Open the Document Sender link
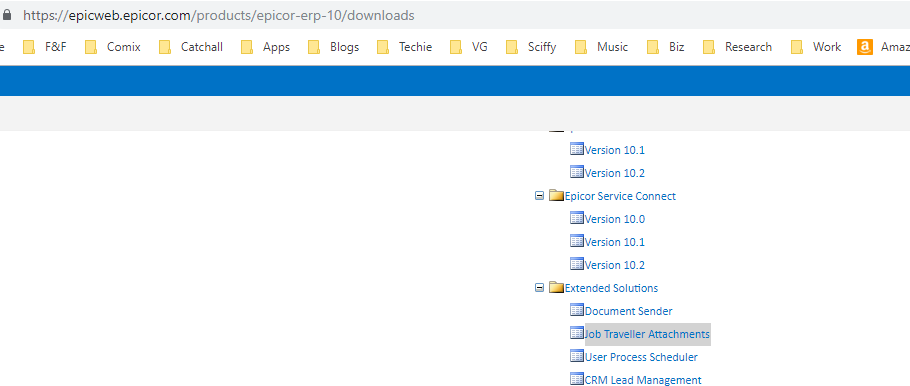The height and width of the screenshot is (386, 910). tap(629, 311)
